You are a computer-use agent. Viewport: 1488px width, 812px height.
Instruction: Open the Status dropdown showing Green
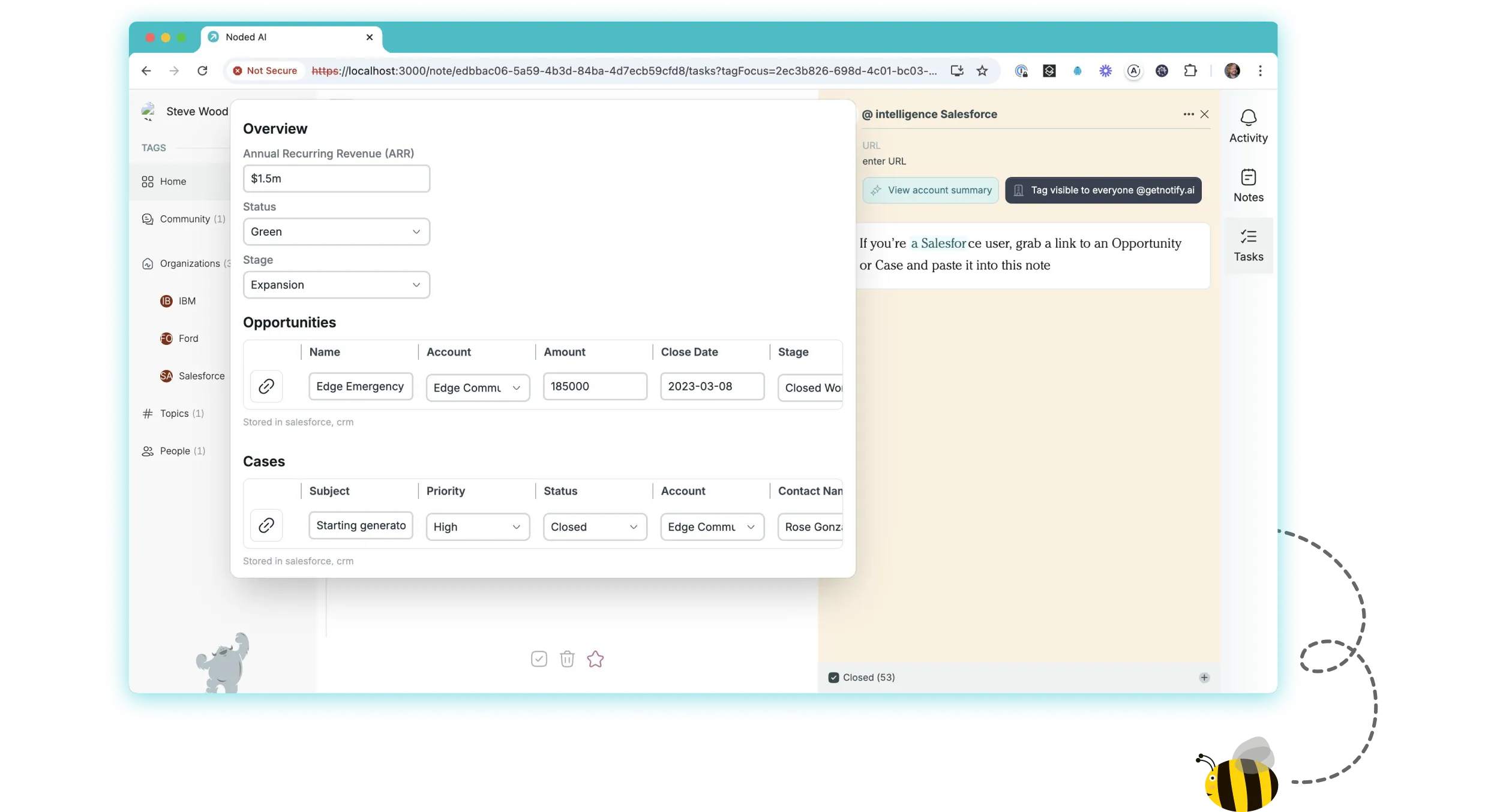tap(336, 231)
